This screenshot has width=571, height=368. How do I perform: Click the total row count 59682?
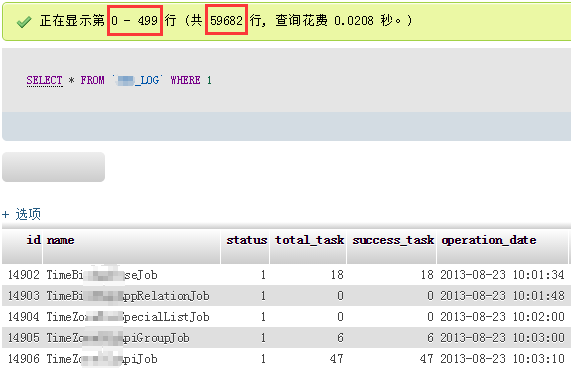tap(226, 20)
